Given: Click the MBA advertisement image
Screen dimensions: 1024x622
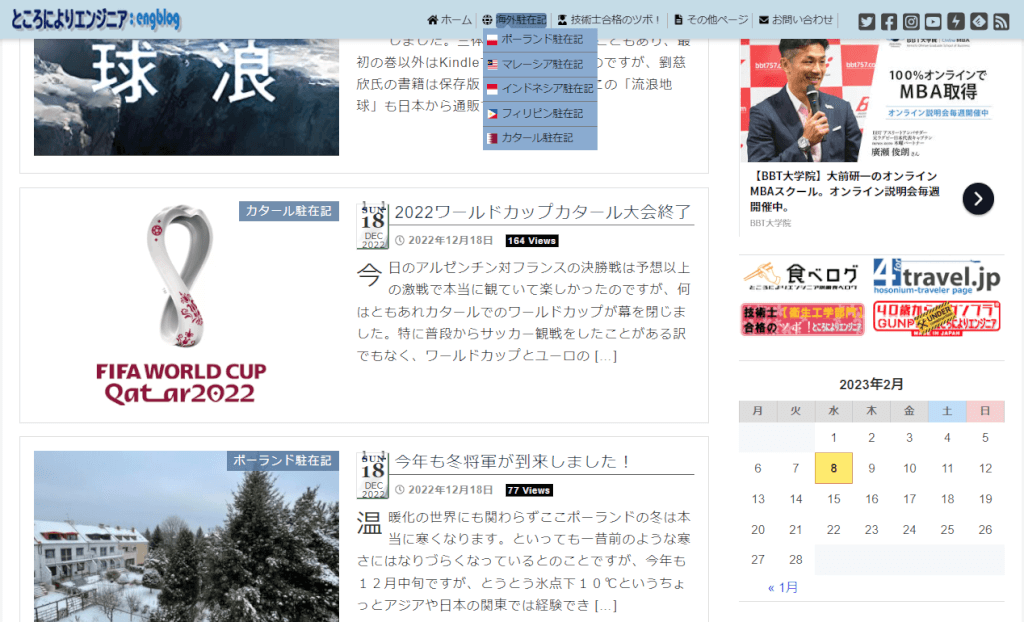Looking at the screenshot, I should [x=872, y=101].
